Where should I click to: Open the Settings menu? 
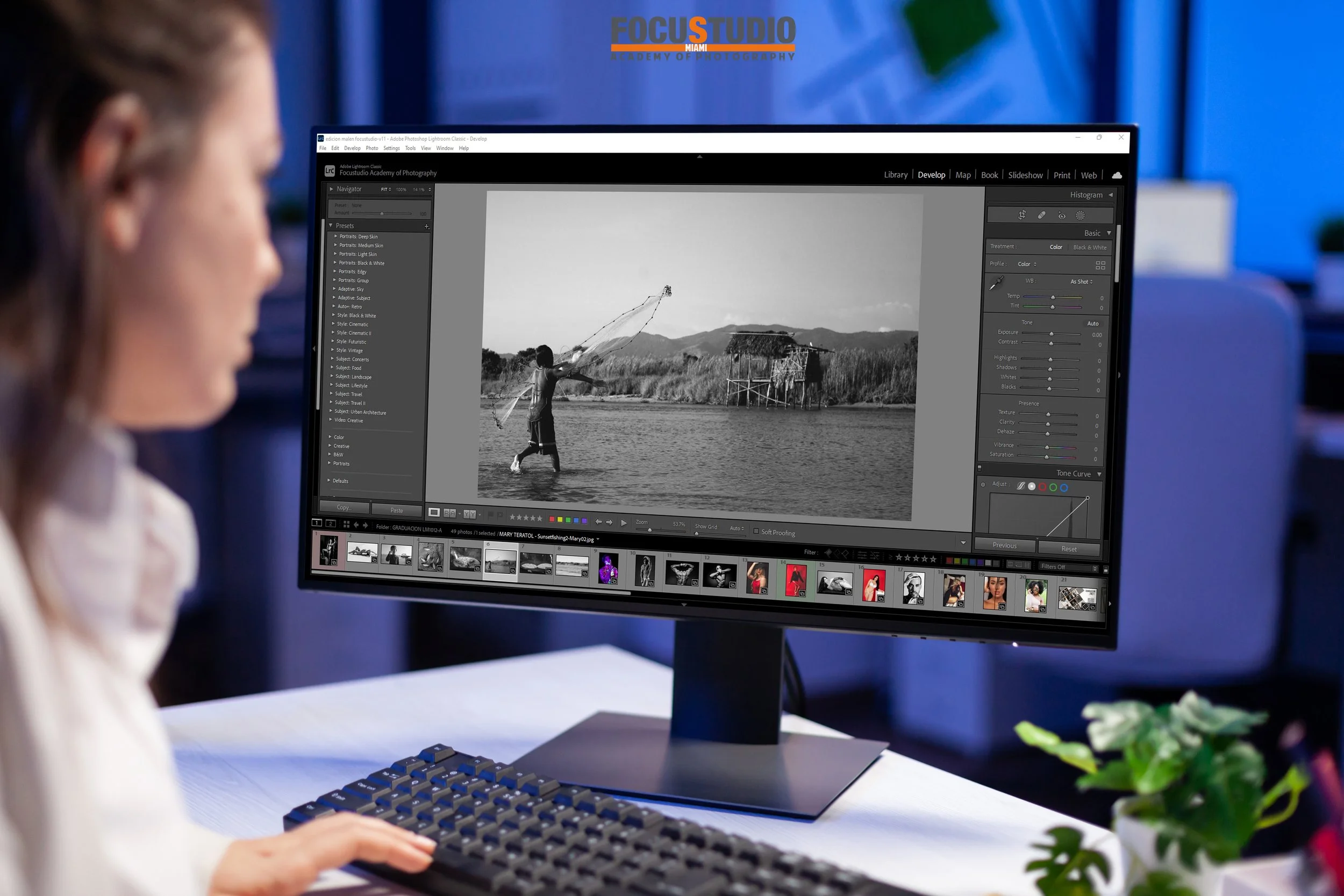(x=391, y=148)
